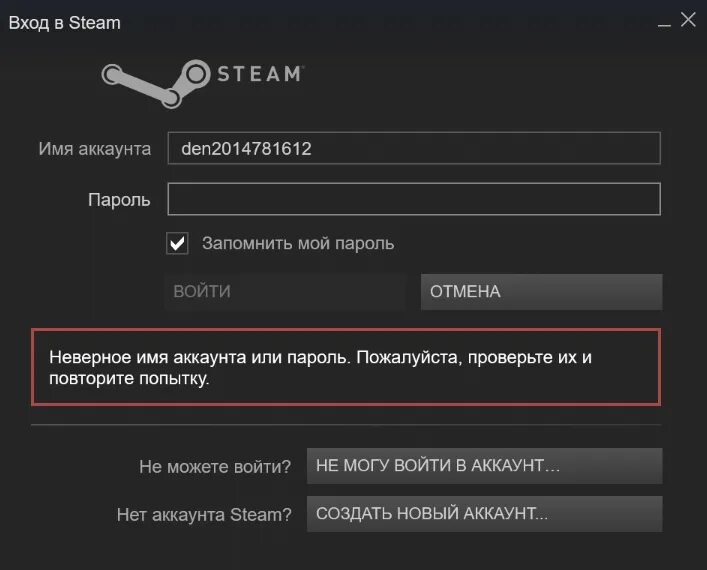Click the Имя аккаунта label
The image size is (707, 570).
click(x=95, y=149)
